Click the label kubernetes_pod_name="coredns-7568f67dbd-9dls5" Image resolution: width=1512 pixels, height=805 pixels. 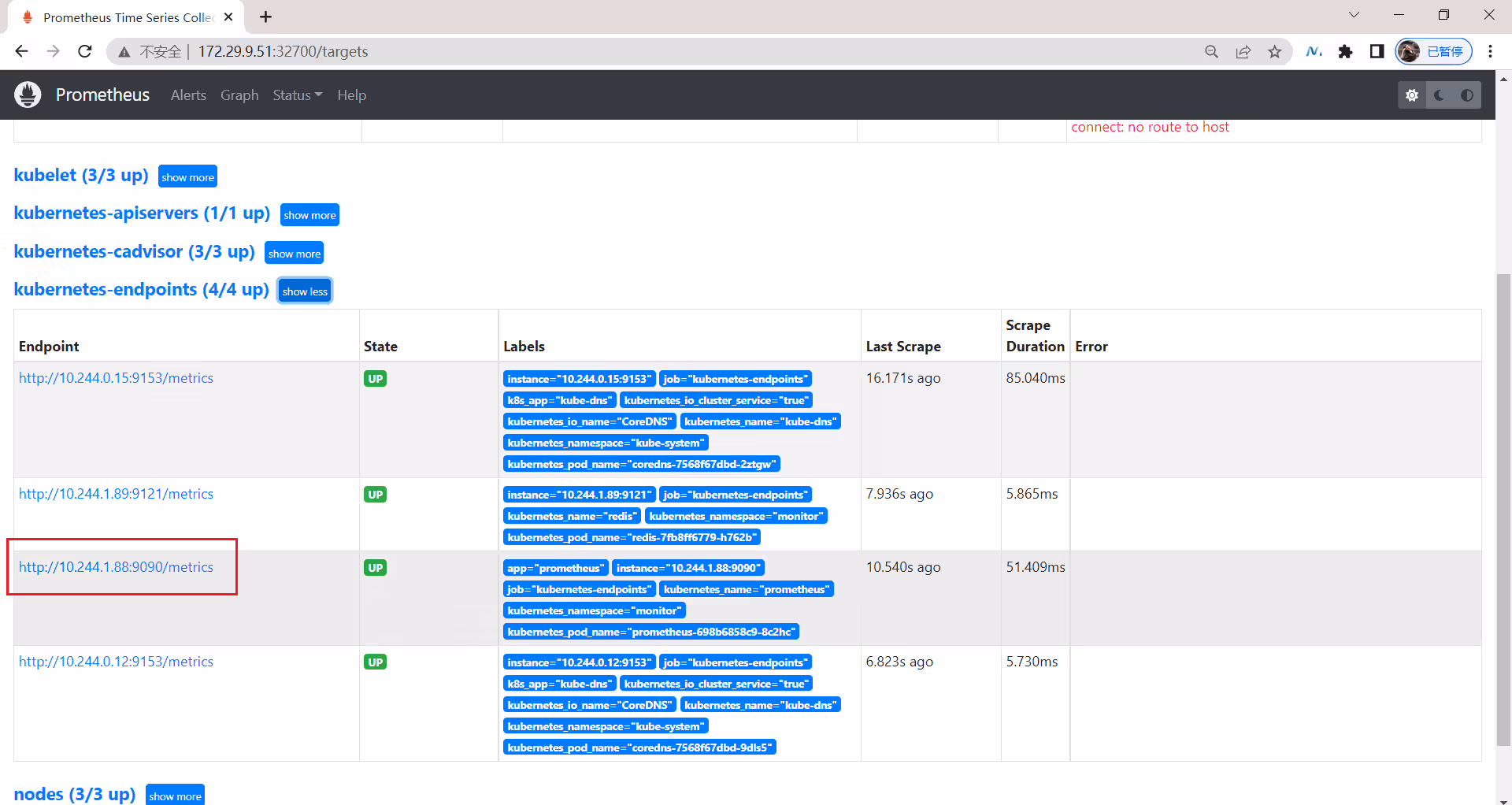click(x=639, y=747)
